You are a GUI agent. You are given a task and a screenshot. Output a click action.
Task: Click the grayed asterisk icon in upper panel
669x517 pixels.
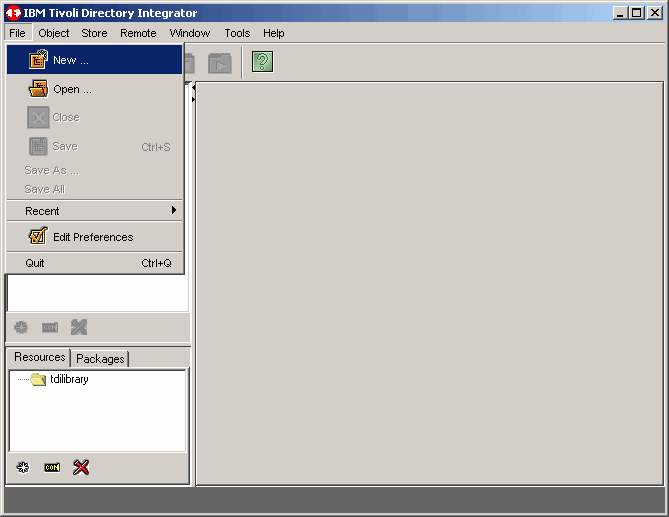pyautogui.click(x=21, y=327)
